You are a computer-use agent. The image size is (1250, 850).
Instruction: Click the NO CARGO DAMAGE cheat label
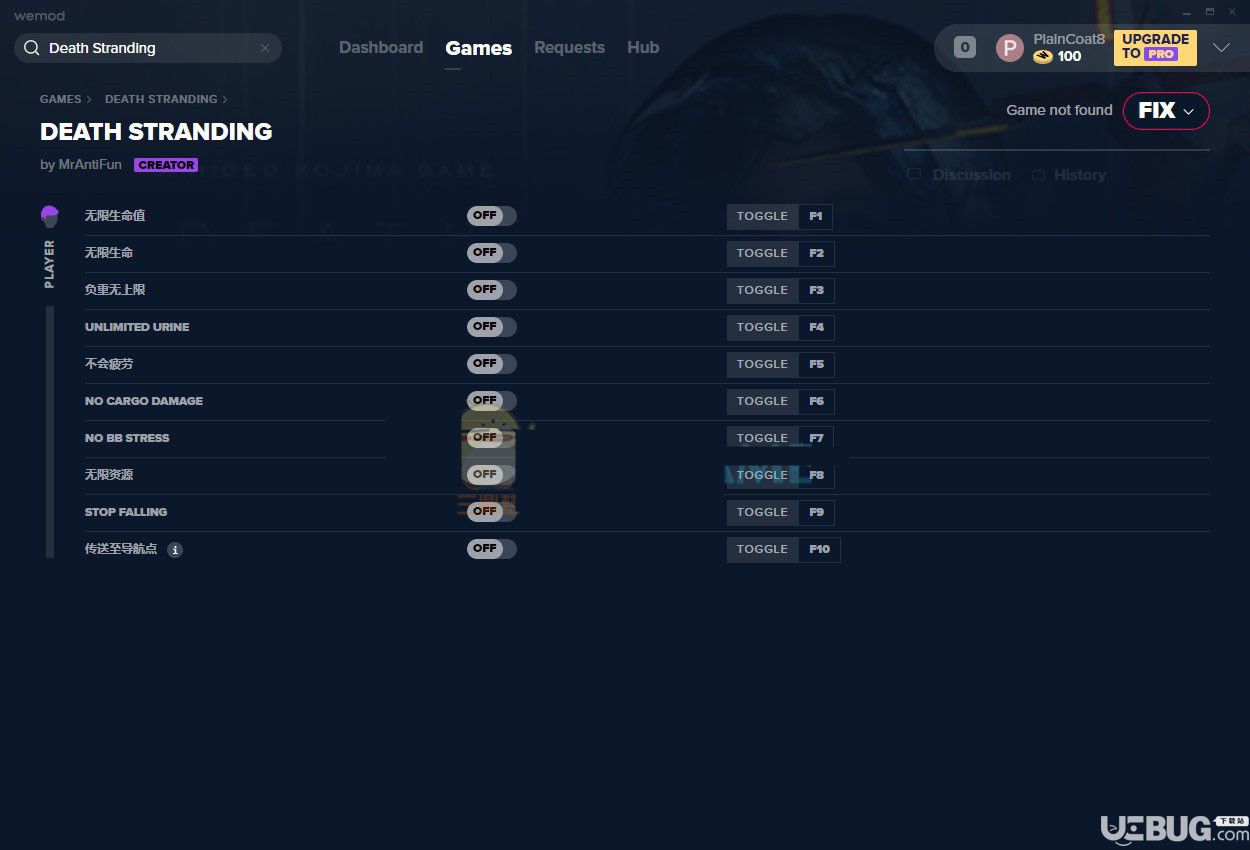point(144,401)
